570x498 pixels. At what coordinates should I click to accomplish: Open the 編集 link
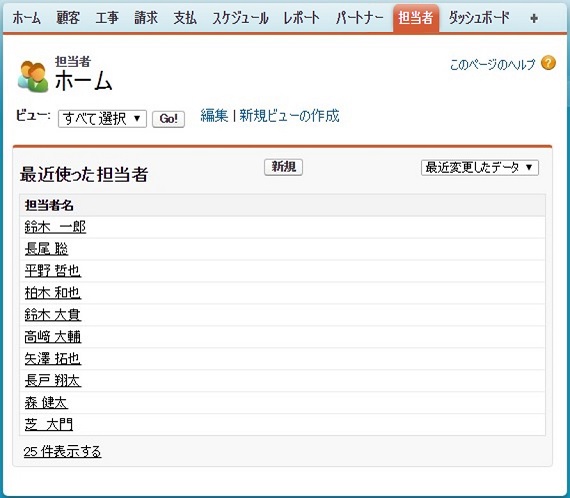click(x=214, y=116)
